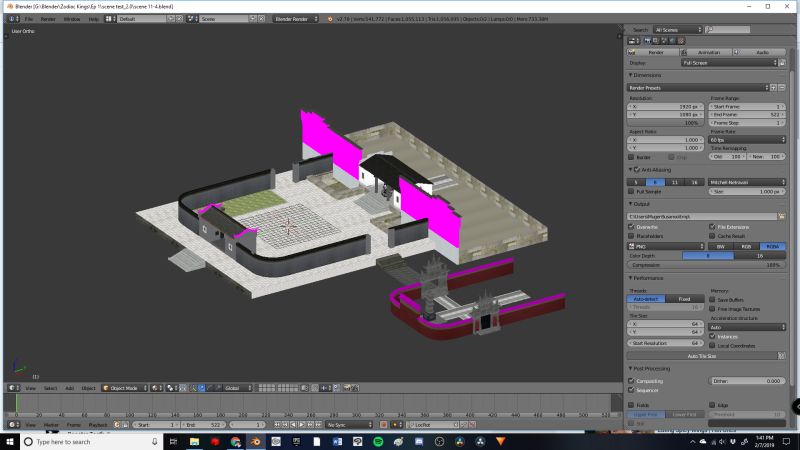Click the Render image button

point(653,52)
